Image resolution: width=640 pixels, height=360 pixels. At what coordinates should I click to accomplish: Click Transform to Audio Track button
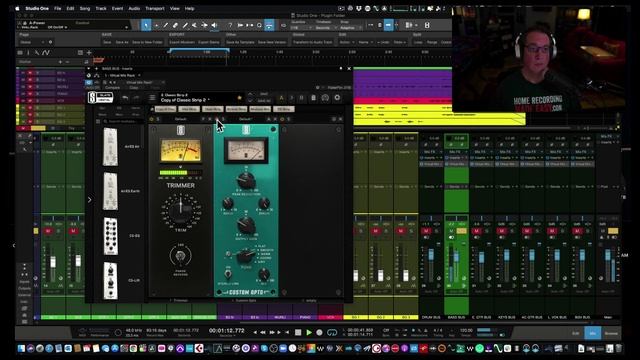click(313, 42)
